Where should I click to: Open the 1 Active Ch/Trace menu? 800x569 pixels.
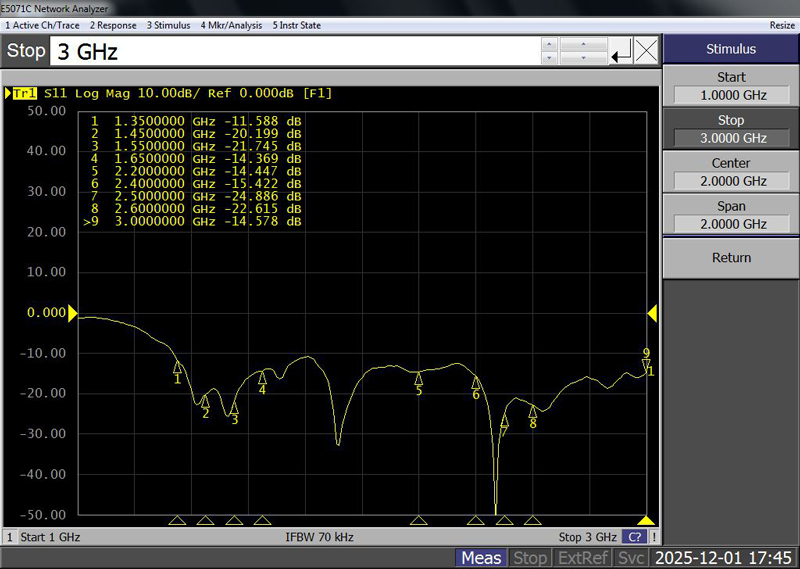42,25
